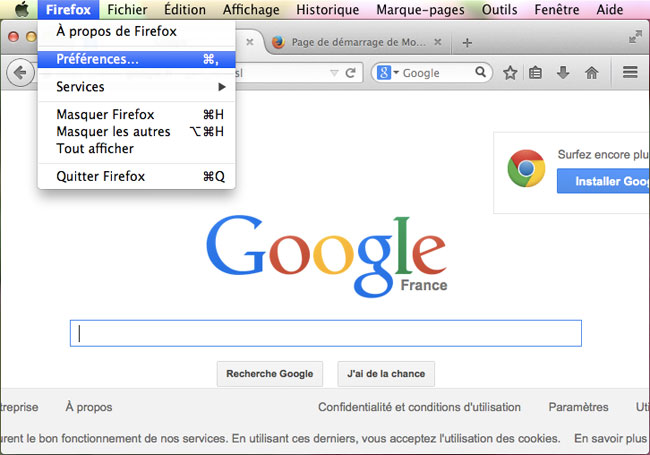650x455 pixels.
Task: Click the Chrome logo in the promo
Action: click(x=526, y=168)
